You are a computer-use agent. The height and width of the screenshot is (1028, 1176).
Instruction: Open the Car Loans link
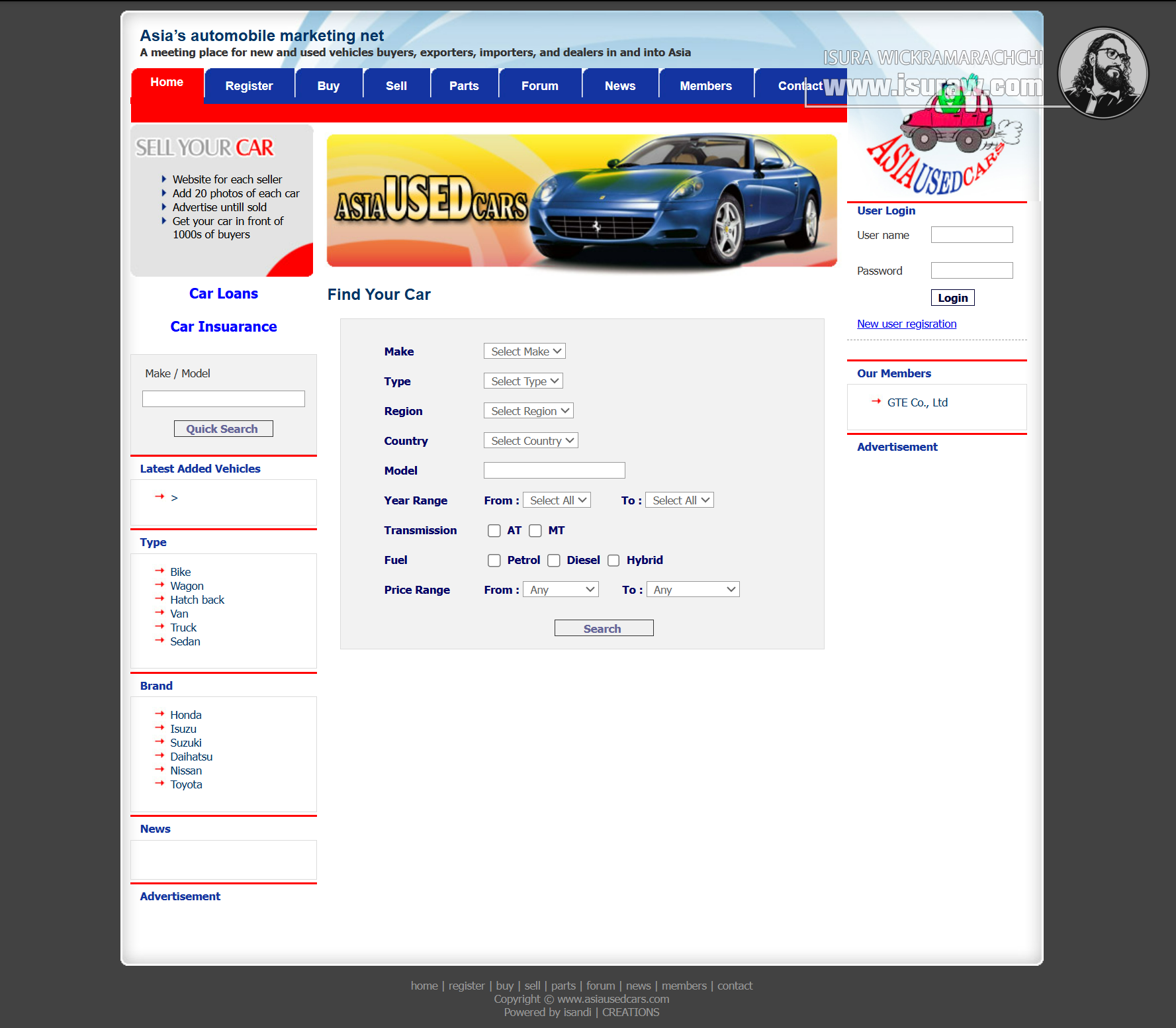pos(224,294)
